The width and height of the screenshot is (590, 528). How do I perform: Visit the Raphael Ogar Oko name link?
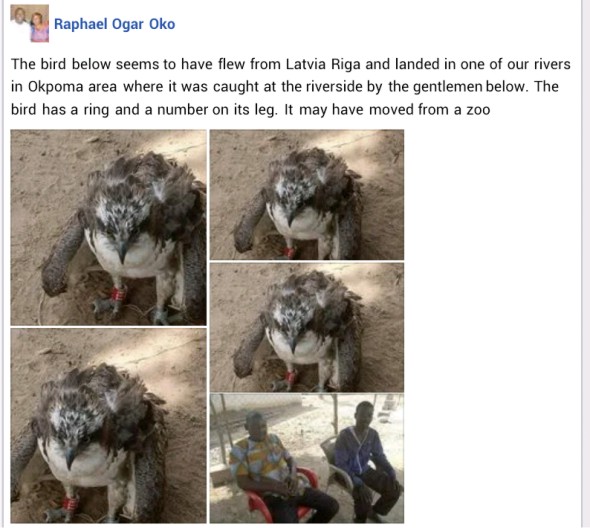[x=114, y=24]
